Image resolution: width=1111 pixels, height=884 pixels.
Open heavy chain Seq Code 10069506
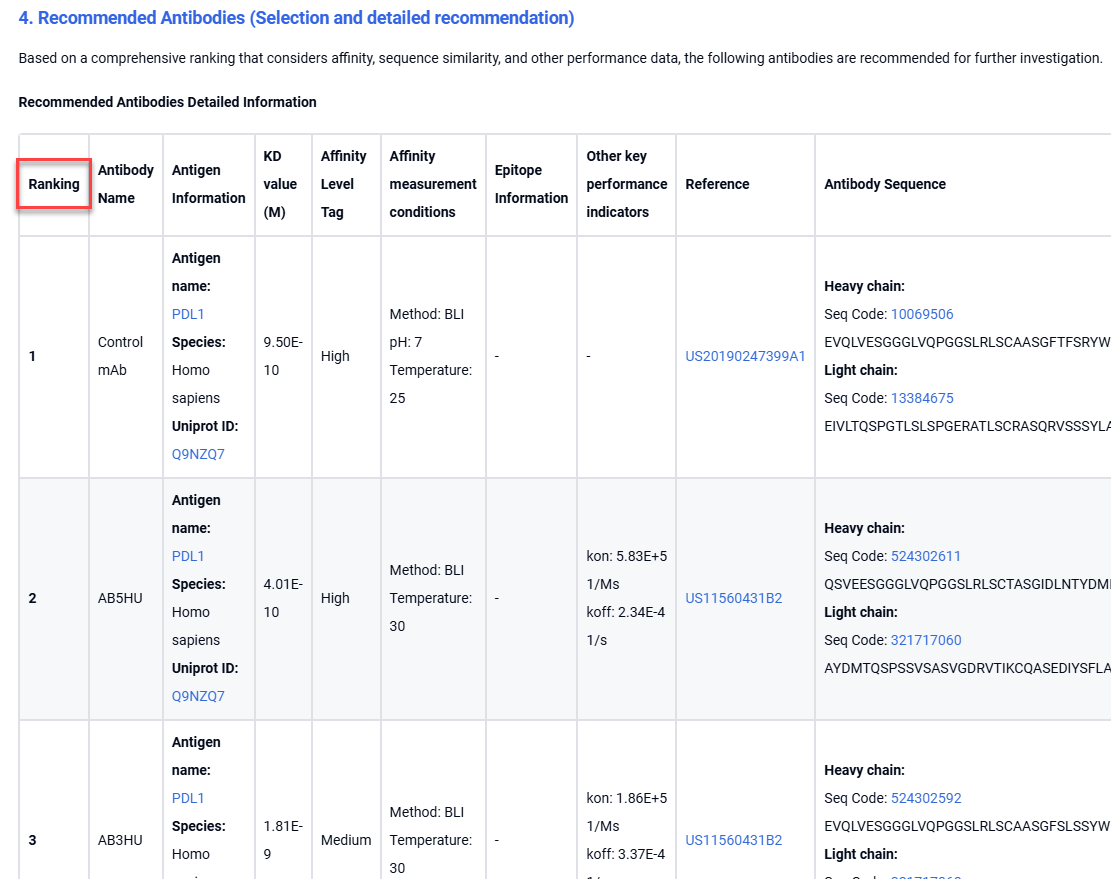(922, 314)
